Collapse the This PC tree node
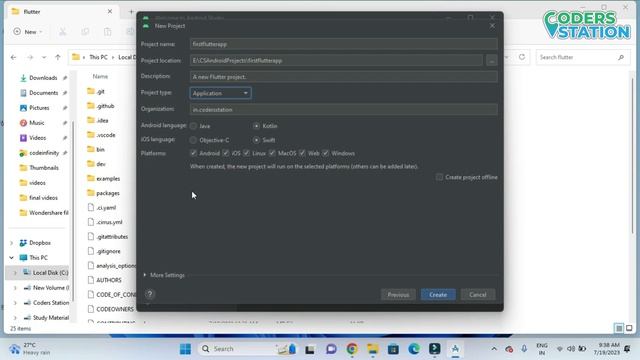This screenshot has width=640, height=360. coord(11,258)
